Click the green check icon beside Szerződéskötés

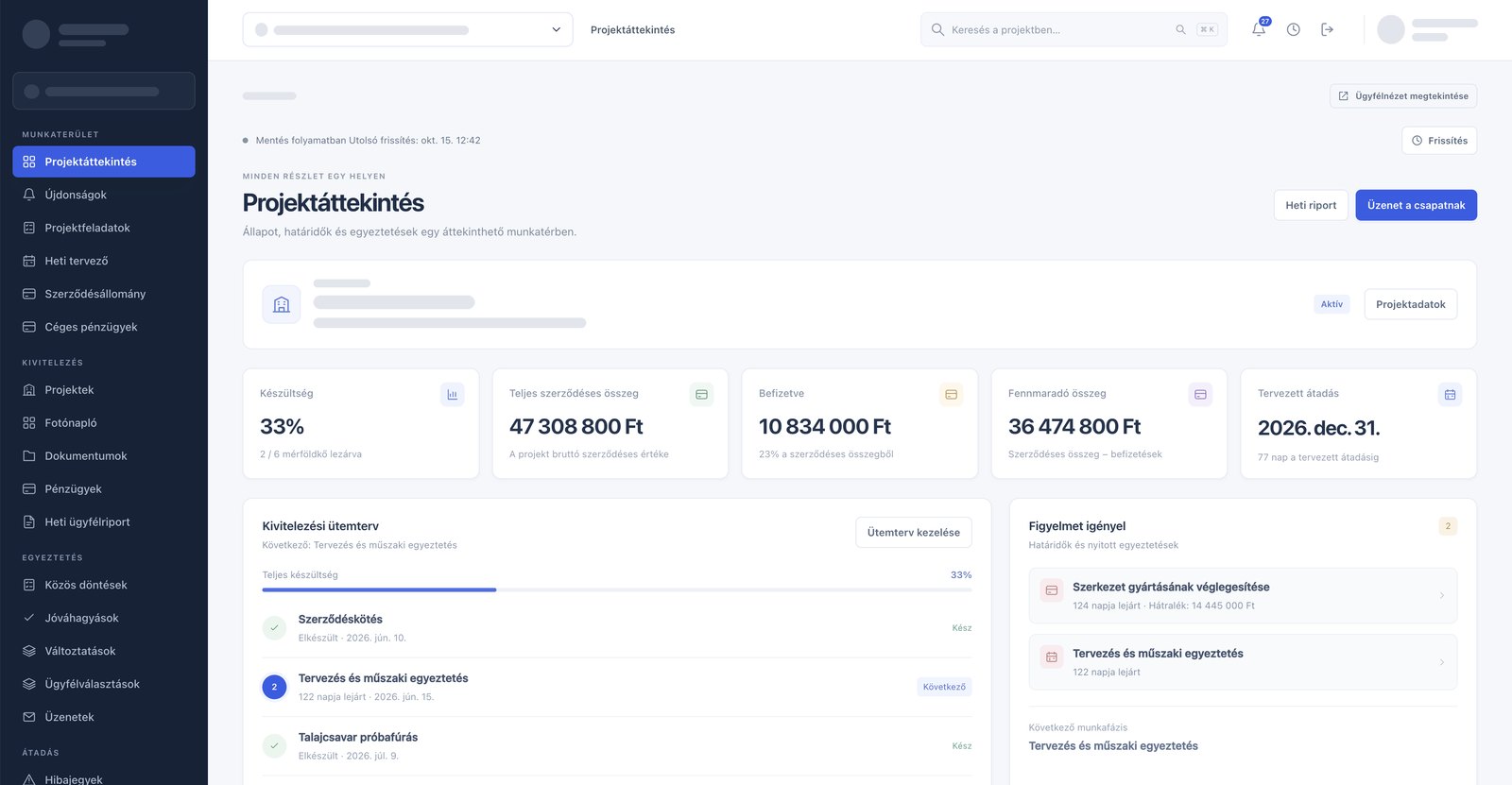click(x=274, y=628)
